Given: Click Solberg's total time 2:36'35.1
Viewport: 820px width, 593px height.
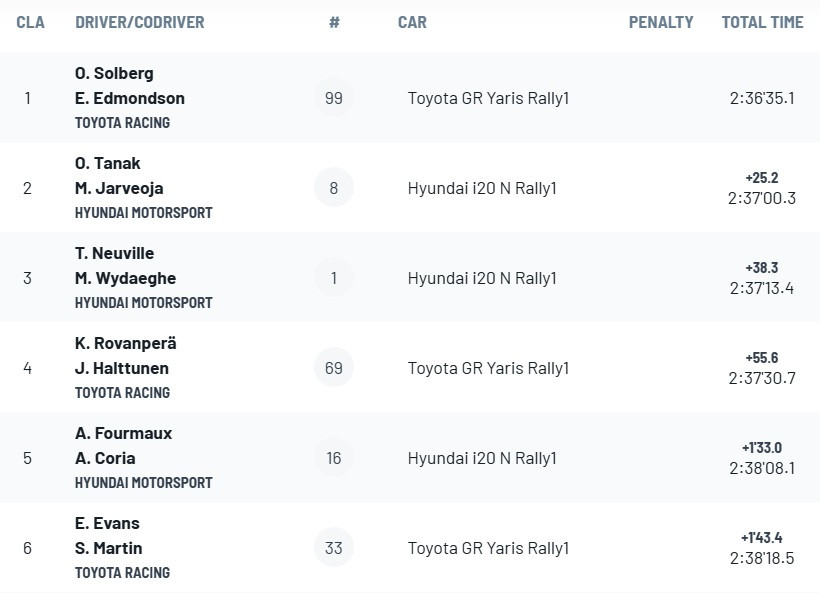Looking at the screenshot, I should point(762,98).
